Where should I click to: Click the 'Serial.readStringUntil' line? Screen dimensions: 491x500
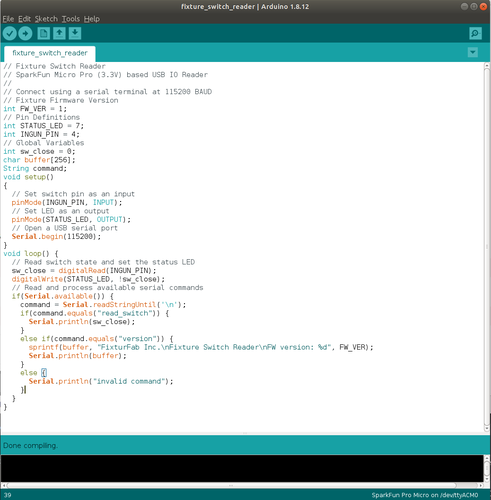103,305
